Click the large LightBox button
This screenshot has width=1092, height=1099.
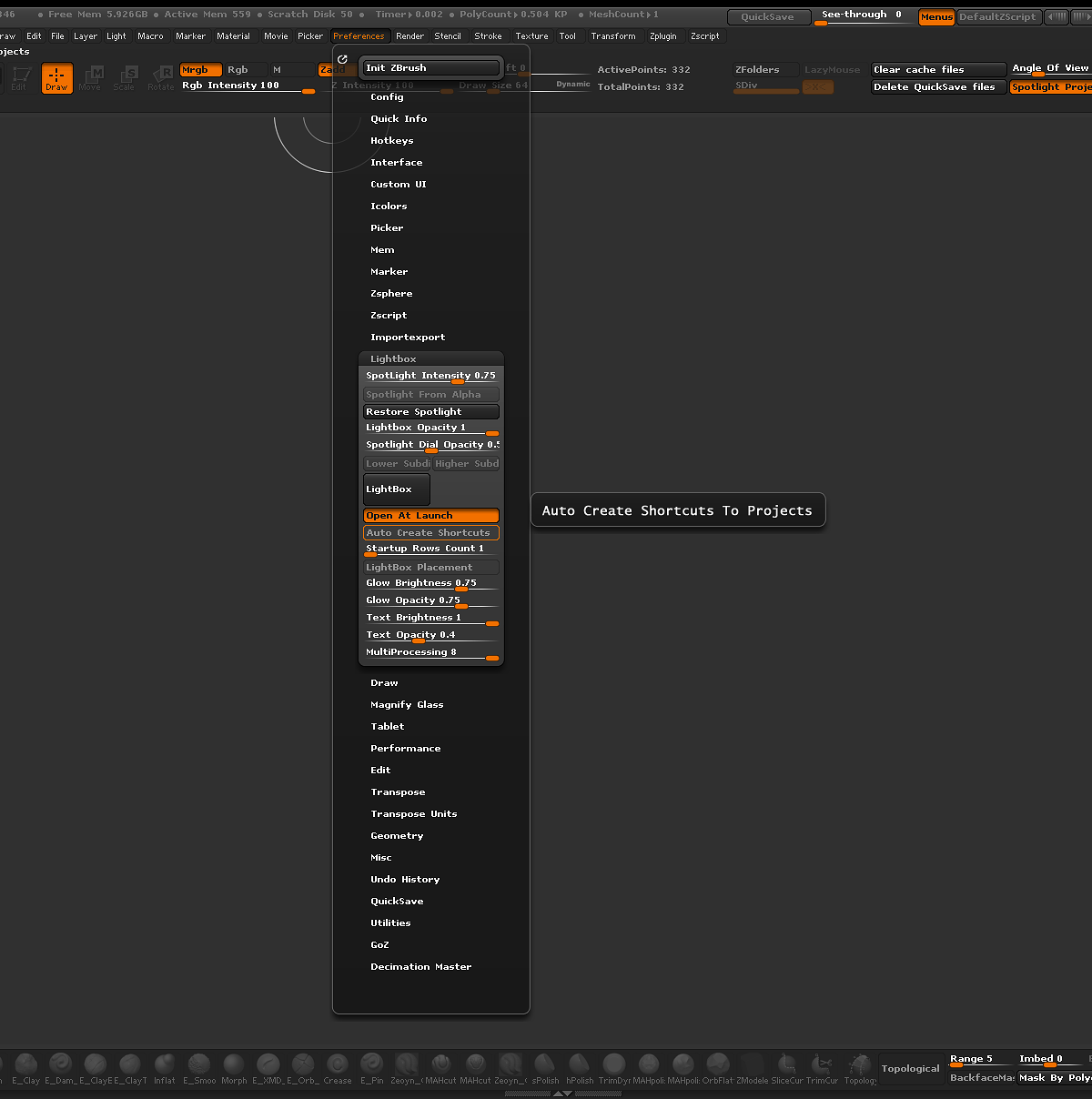(397, 489)
